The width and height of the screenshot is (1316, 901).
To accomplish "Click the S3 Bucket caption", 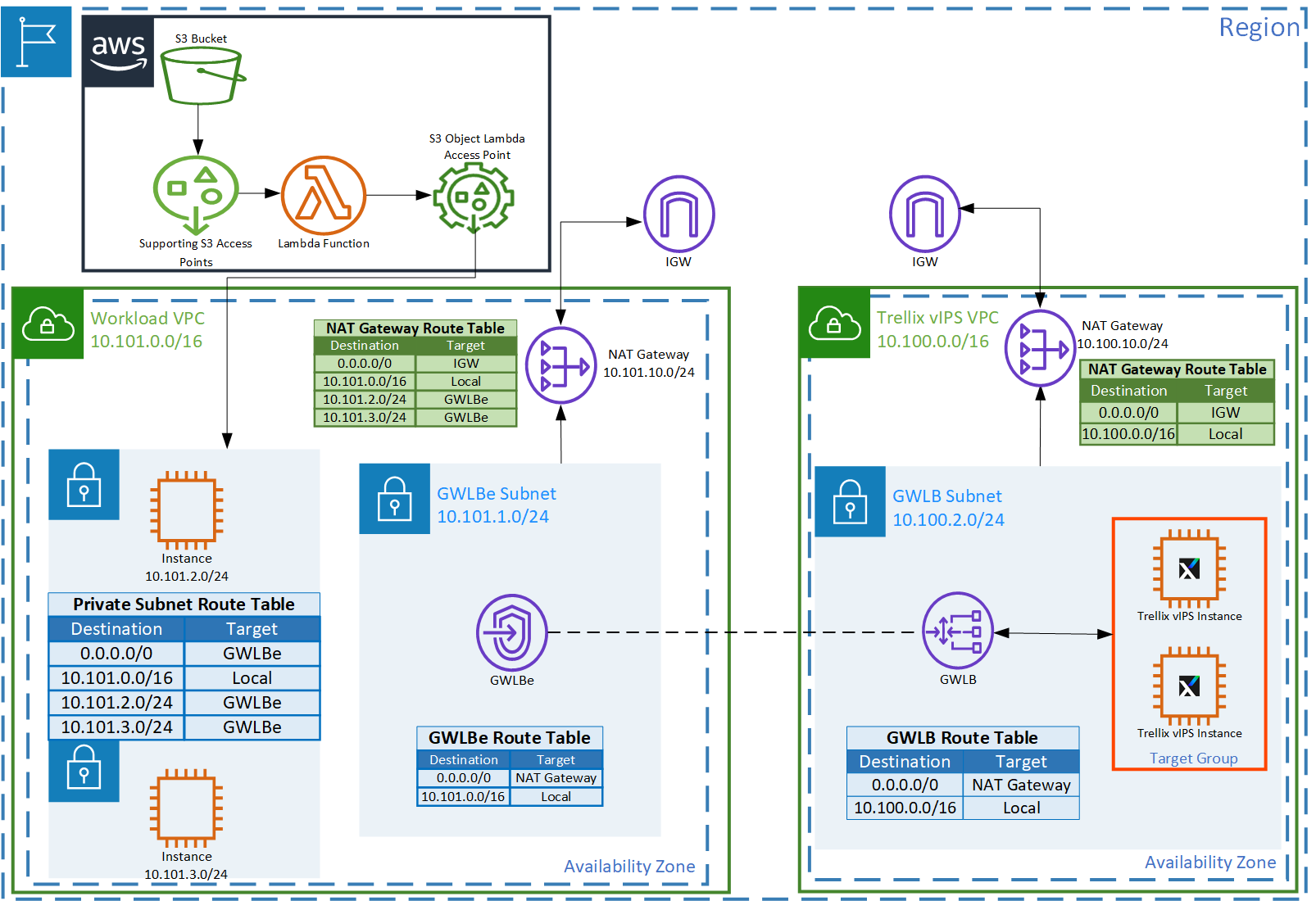I will pyautogui.click(x=201, y=38).
